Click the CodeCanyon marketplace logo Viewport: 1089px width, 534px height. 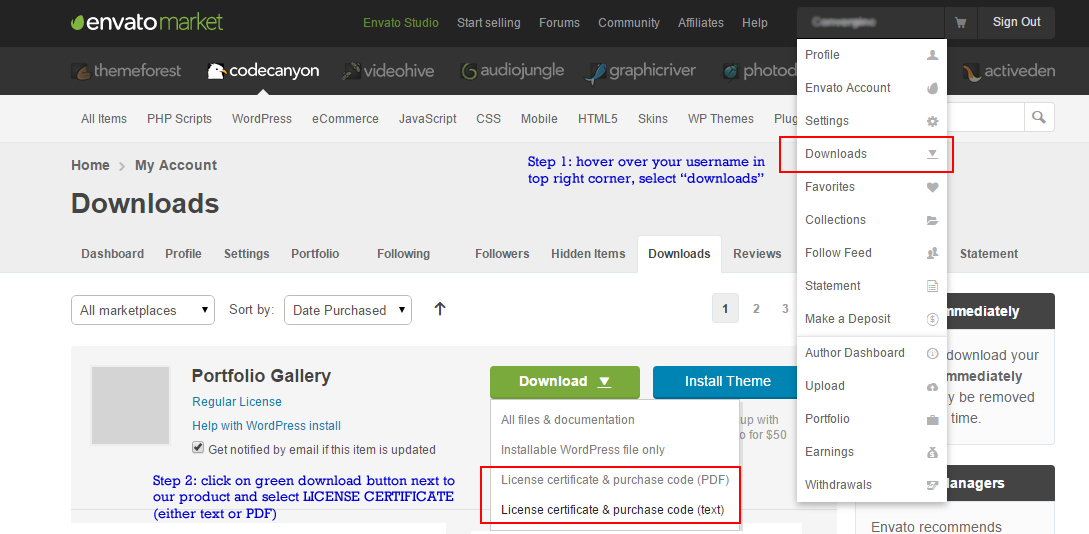(263, 71)
